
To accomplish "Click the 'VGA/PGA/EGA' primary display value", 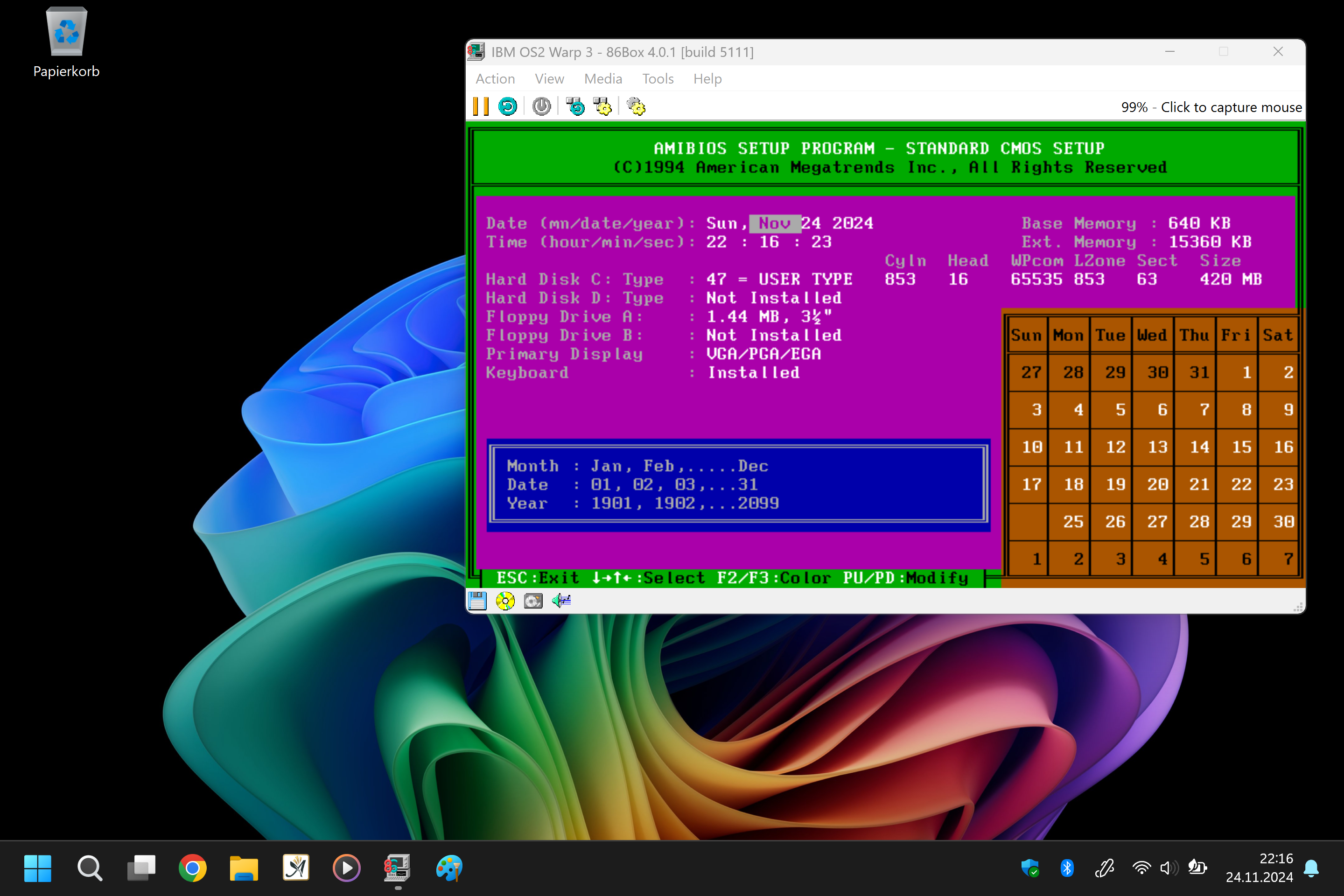I will (x=764, y=354).
